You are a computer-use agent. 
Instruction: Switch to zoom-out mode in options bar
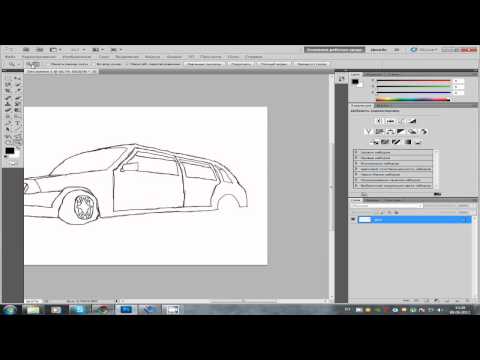point(36,64)
